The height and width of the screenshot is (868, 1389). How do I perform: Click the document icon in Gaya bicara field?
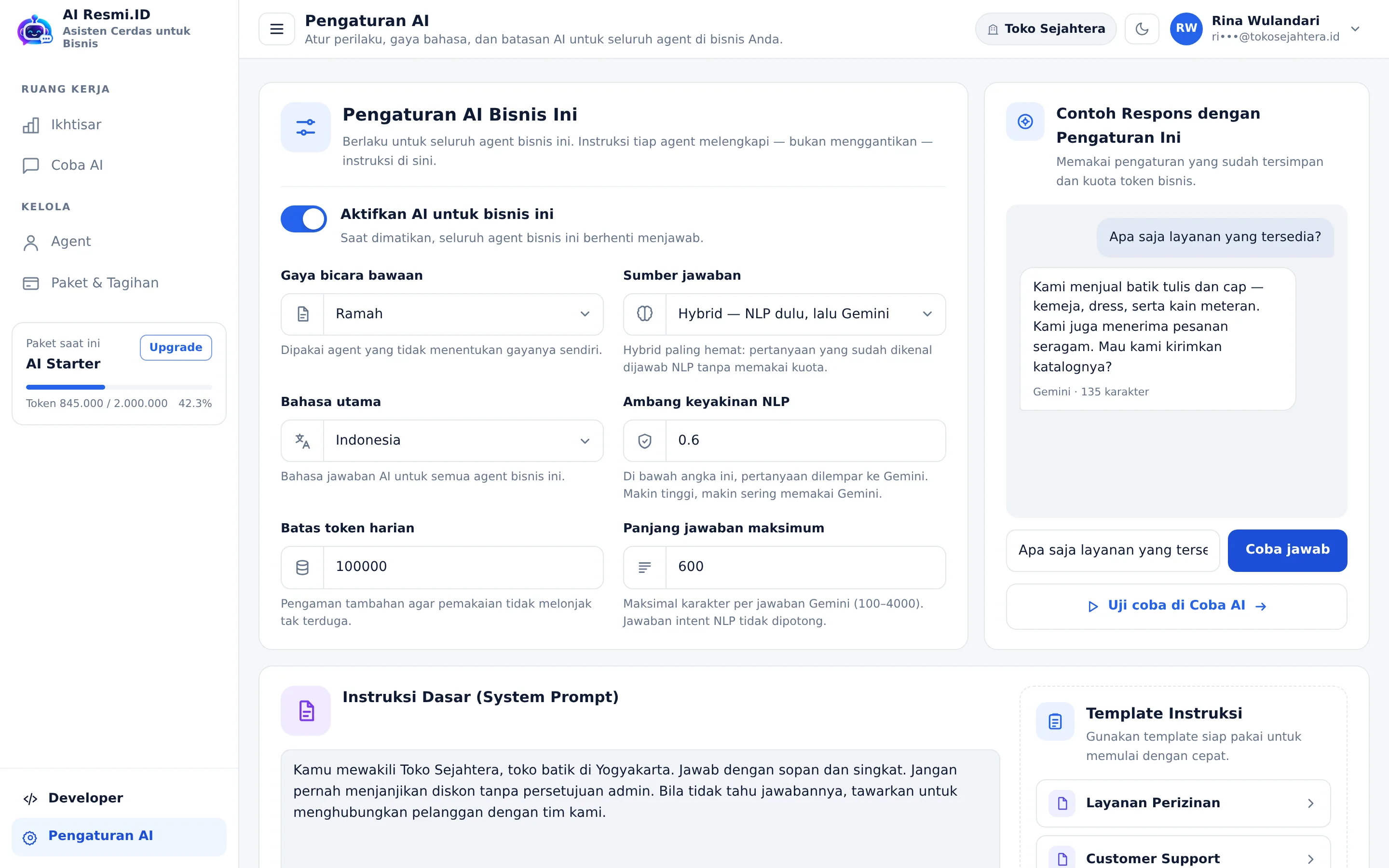[x=302, y=314]
